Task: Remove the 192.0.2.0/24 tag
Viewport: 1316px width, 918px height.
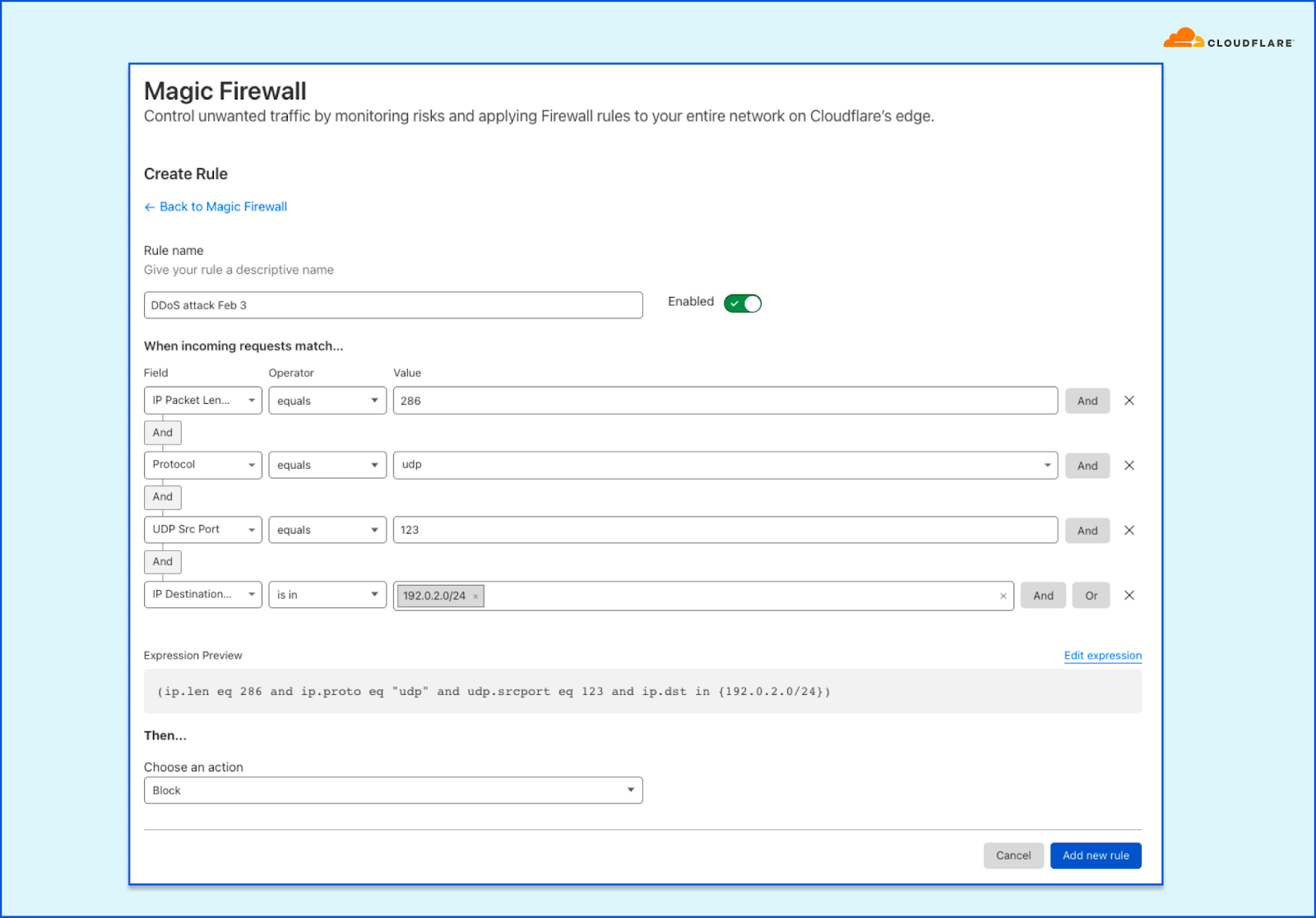Action: tap(475, 596)
